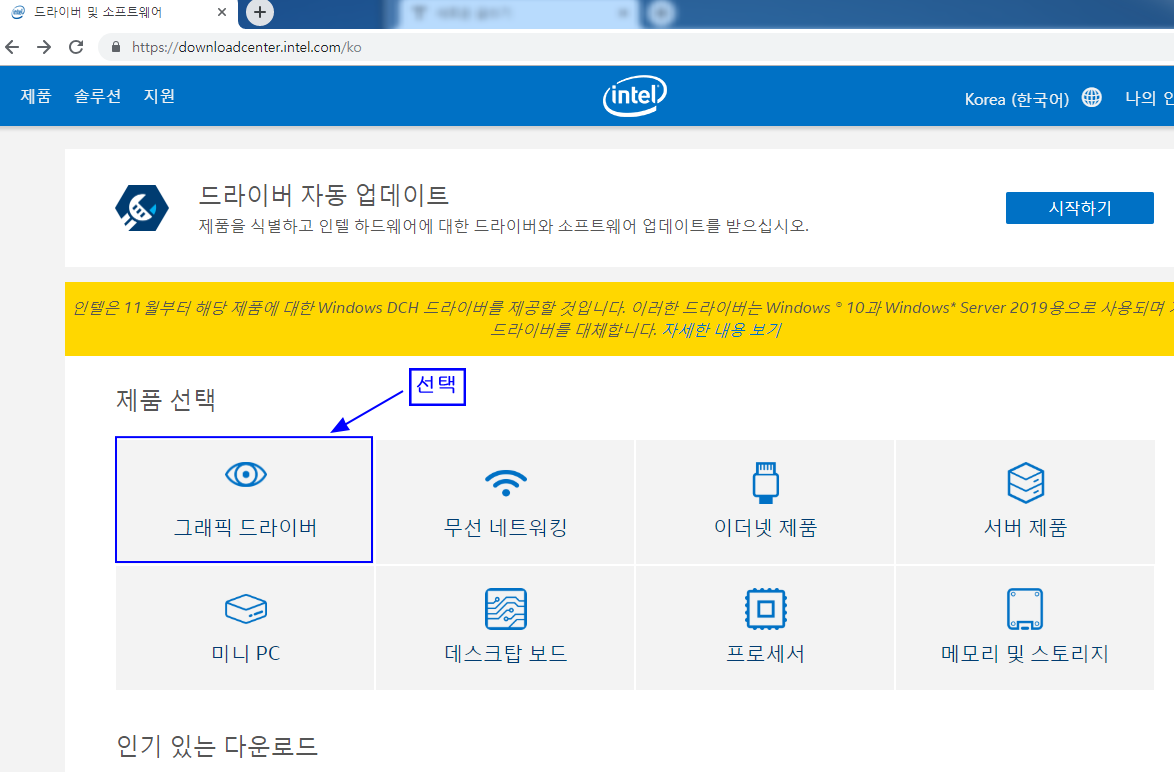Click the Mini PC box icon

click(246, 609)
